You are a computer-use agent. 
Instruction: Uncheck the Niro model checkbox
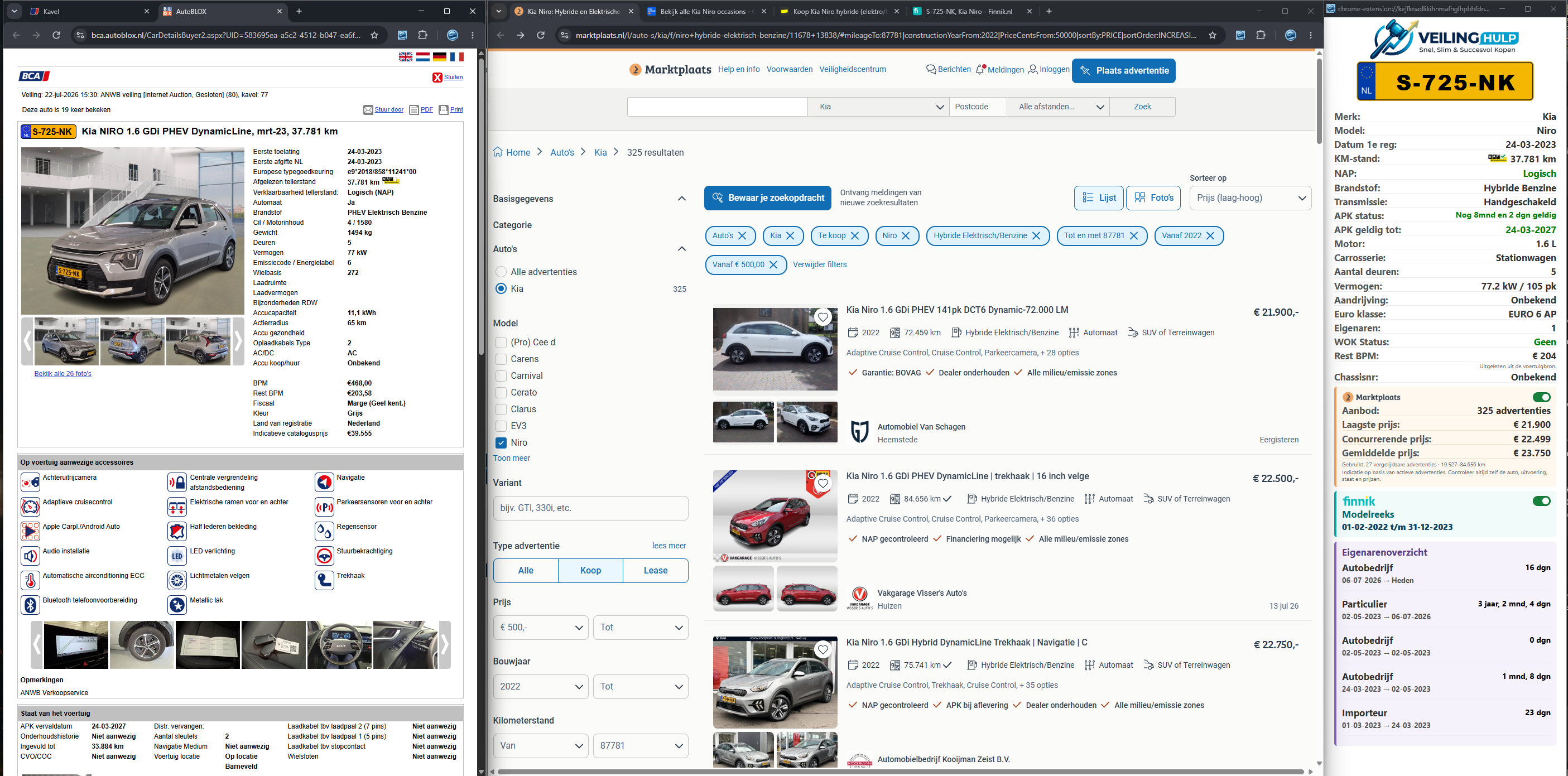click(x=501, y=442)
